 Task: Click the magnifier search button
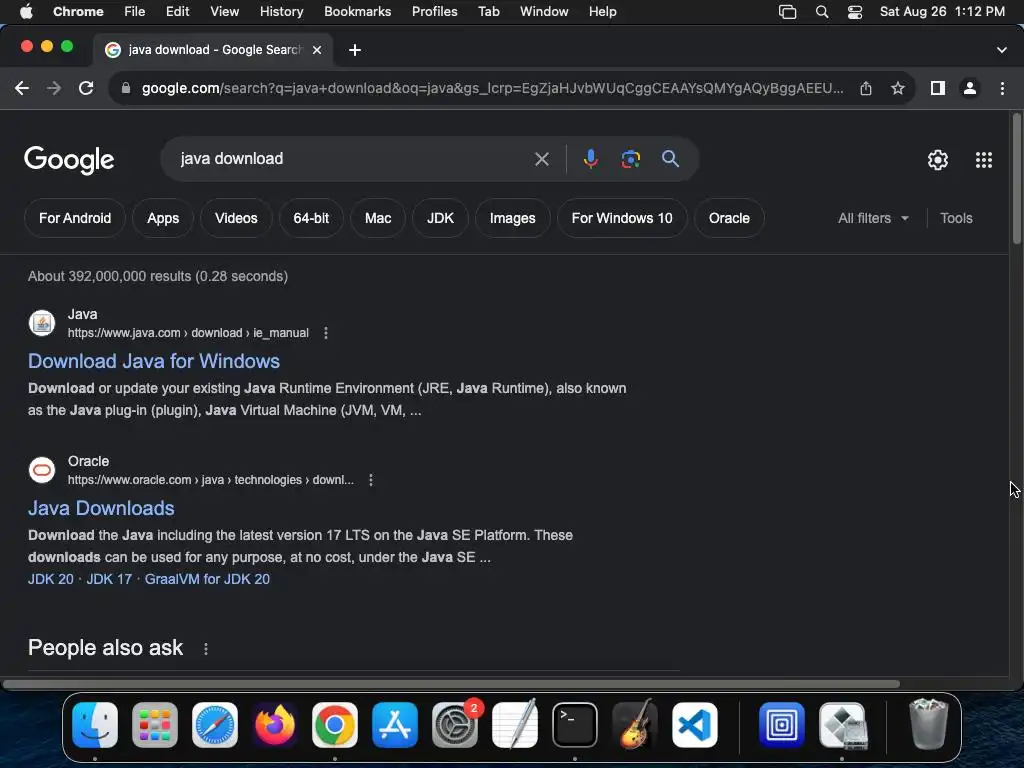point(670,159)
